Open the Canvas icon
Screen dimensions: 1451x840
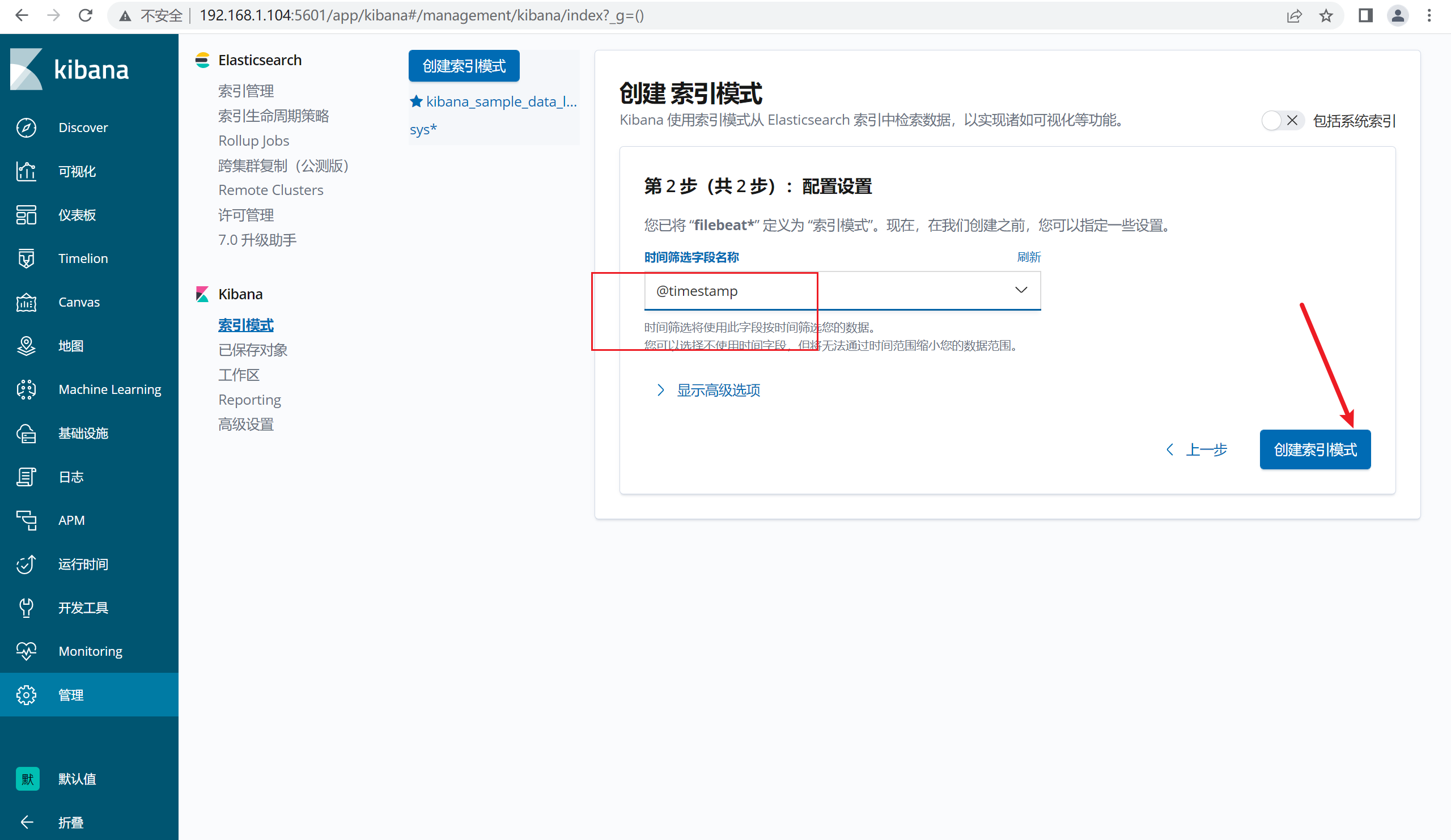pos(26,302)
